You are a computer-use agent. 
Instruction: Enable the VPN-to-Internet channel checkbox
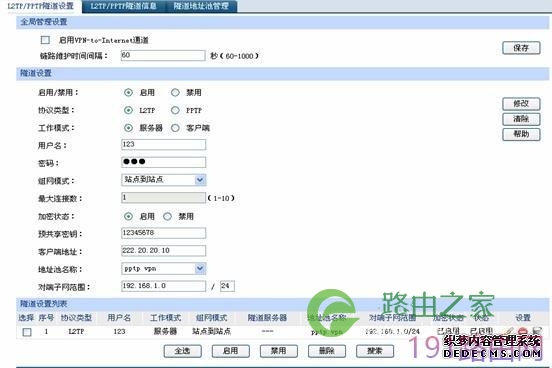coord(45,40)
